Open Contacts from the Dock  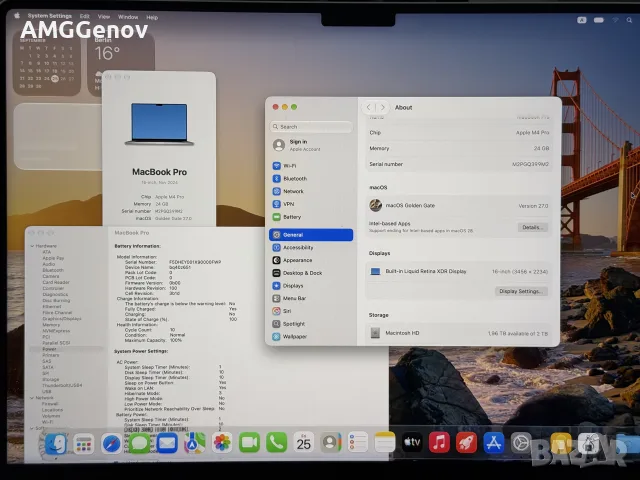click(x=331, y=442)
